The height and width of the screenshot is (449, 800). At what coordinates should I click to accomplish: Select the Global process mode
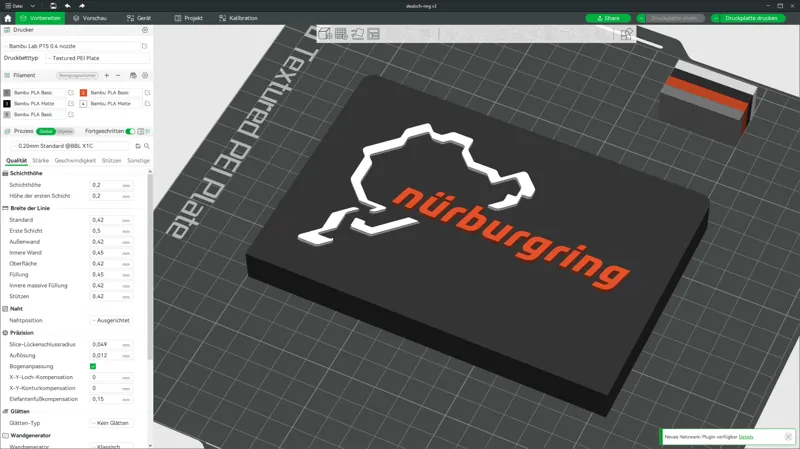(46, 131)
